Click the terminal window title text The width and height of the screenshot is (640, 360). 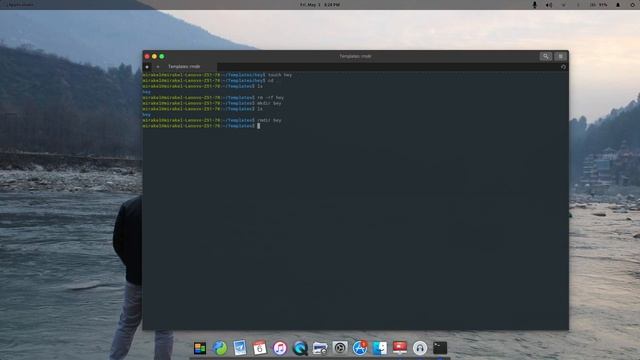(x=355, y=56)
